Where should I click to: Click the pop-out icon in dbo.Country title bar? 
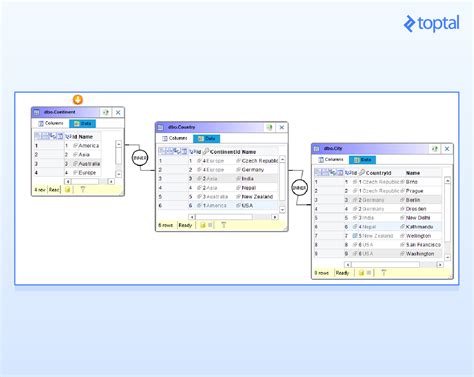(269, 127)
